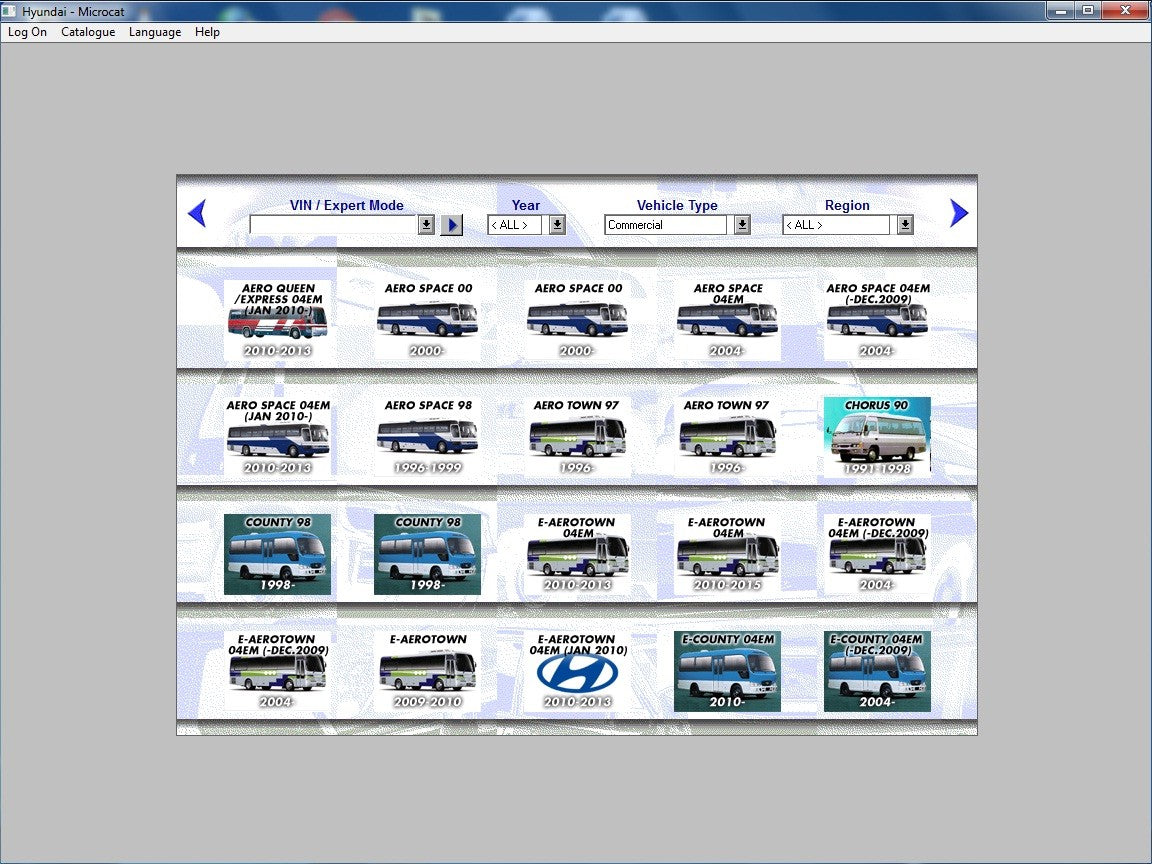The height and width of the screenshot is (864, 1152).
Task: Click the Log On menu item
Action: click(27, 32)
